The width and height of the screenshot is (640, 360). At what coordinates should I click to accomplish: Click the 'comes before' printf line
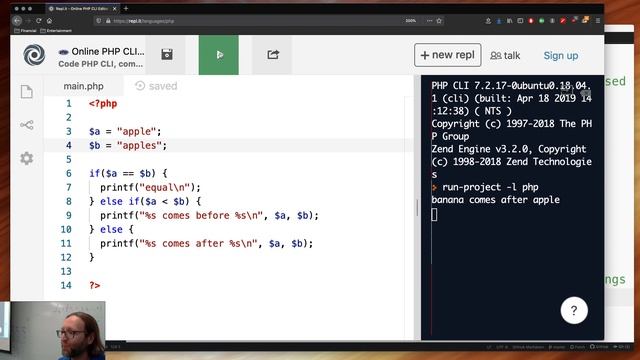tap(209, 216)
